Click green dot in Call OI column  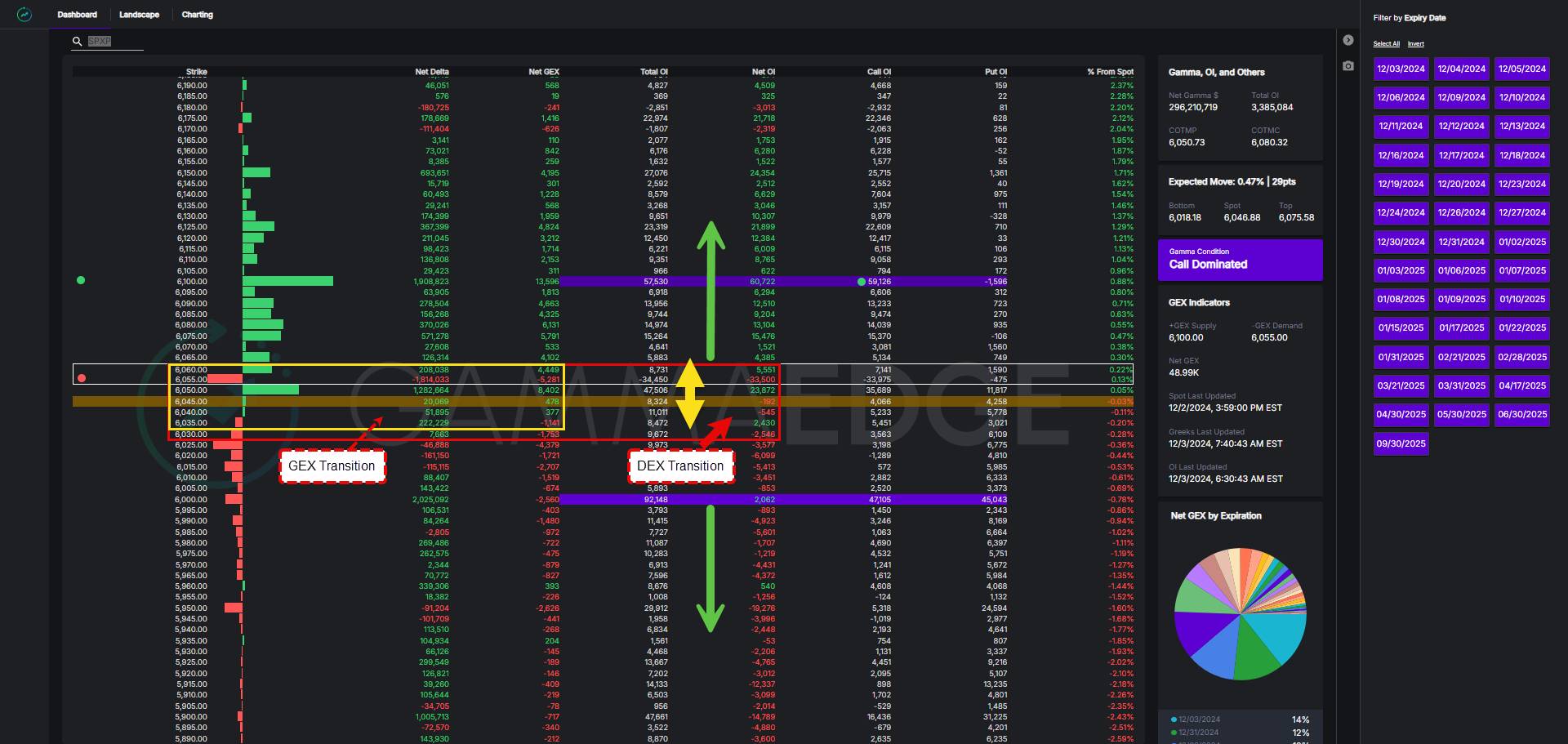862,282
